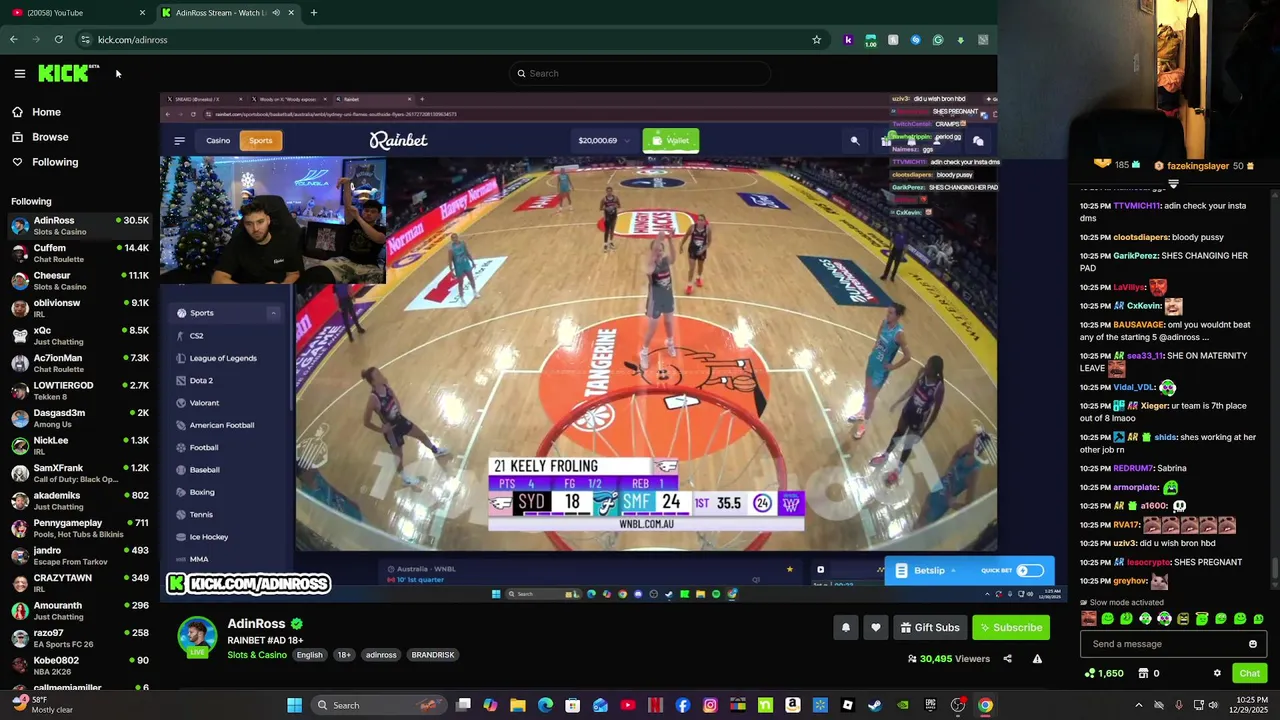
Task: Open Instagram from the Windows taskbar
Action: [710, 705]
